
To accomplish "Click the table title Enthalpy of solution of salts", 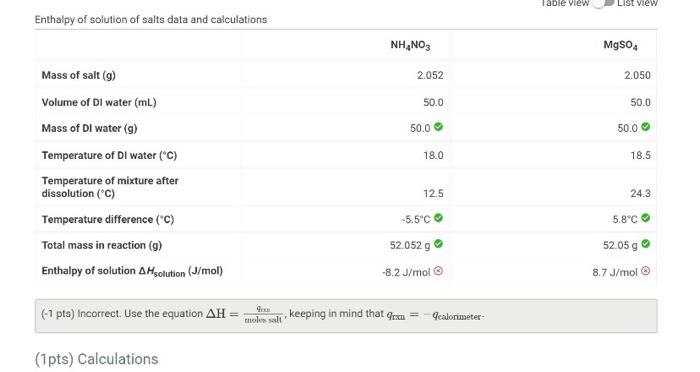I will point(151,20).
